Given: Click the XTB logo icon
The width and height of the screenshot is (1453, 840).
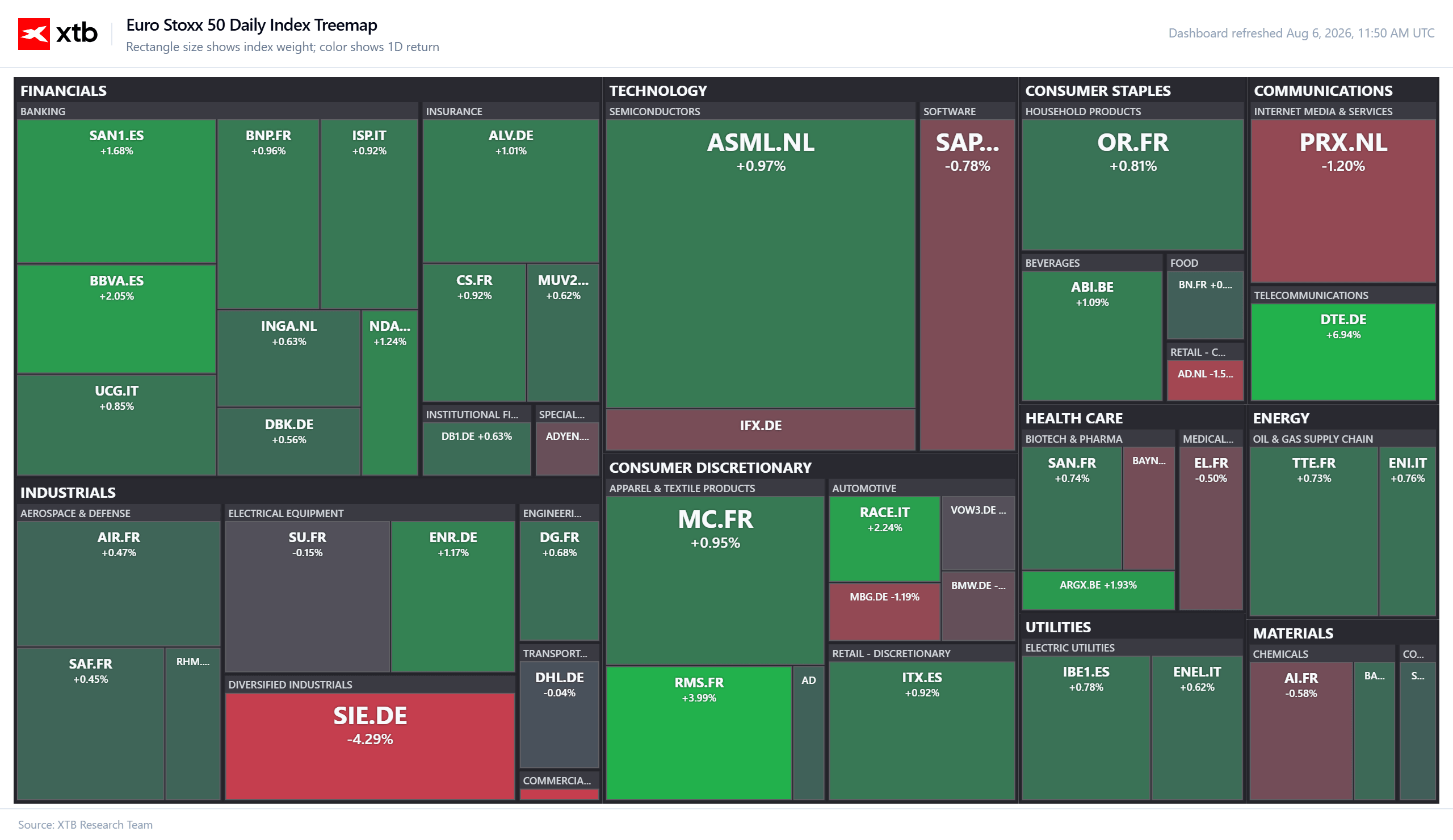Looking at the screenshot, I should pyautogui.click(x=33, y=34).
